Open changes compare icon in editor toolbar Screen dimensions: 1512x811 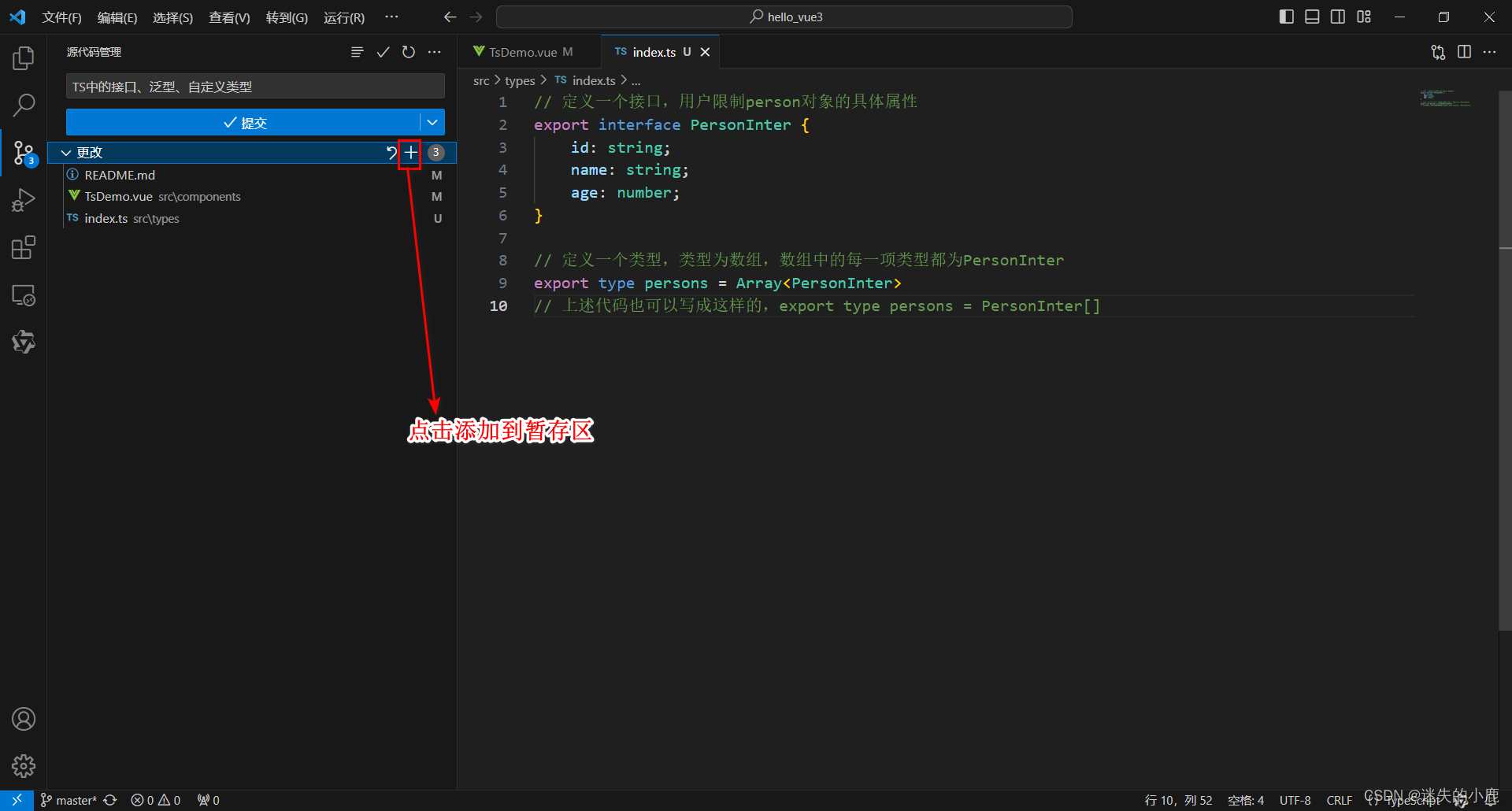[x=1438, y=52]
